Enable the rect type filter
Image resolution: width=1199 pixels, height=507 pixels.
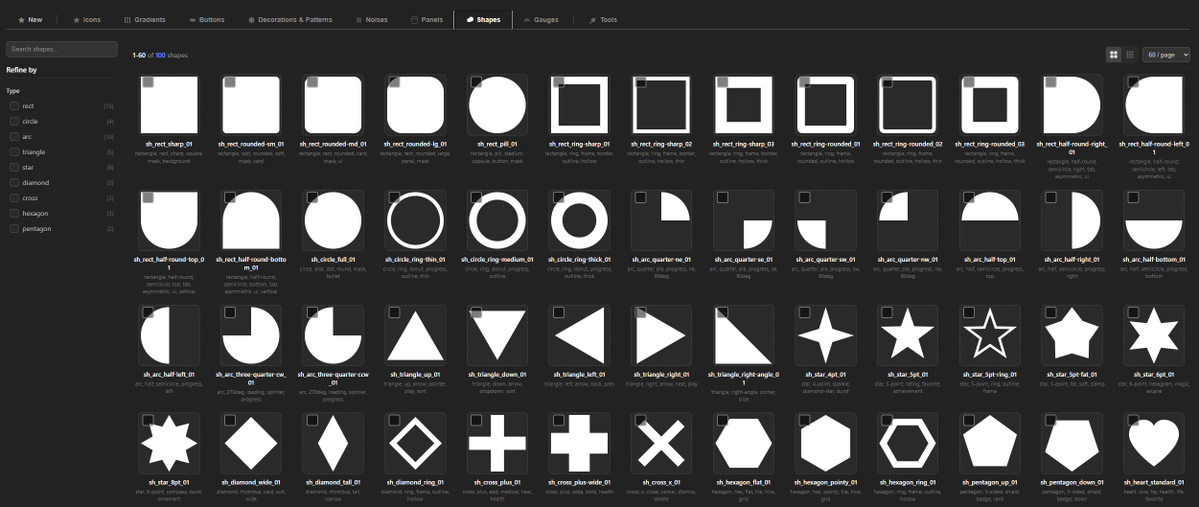(x=15, y=106)
